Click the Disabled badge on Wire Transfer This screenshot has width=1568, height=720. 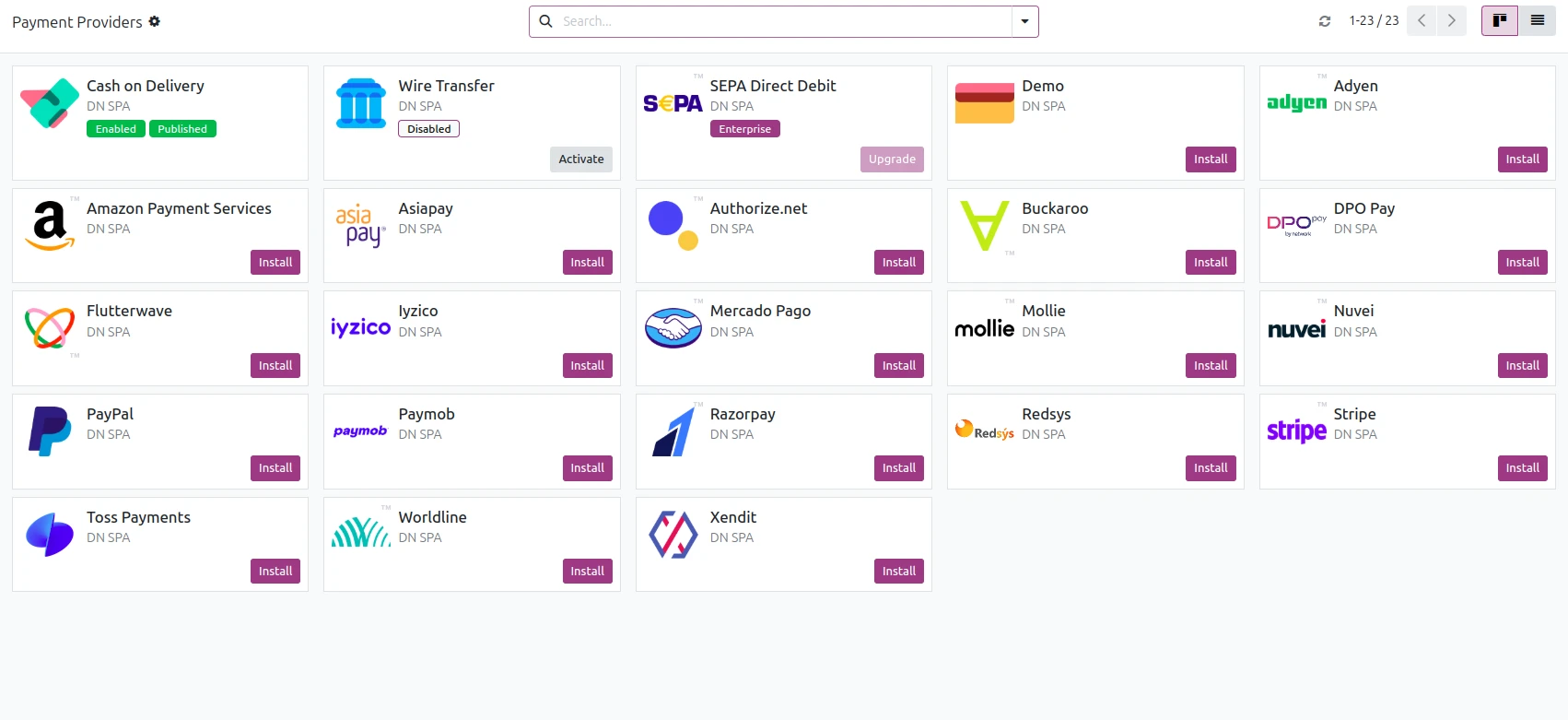[x=428, y=129]
